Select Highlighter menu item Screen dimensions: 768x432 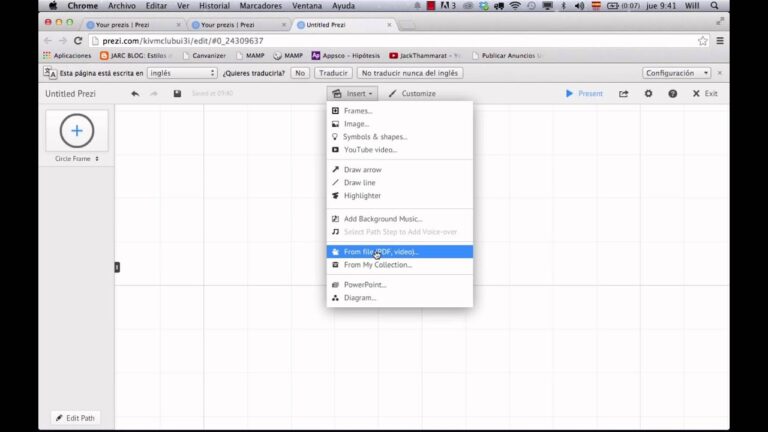(x=400, y=195)
